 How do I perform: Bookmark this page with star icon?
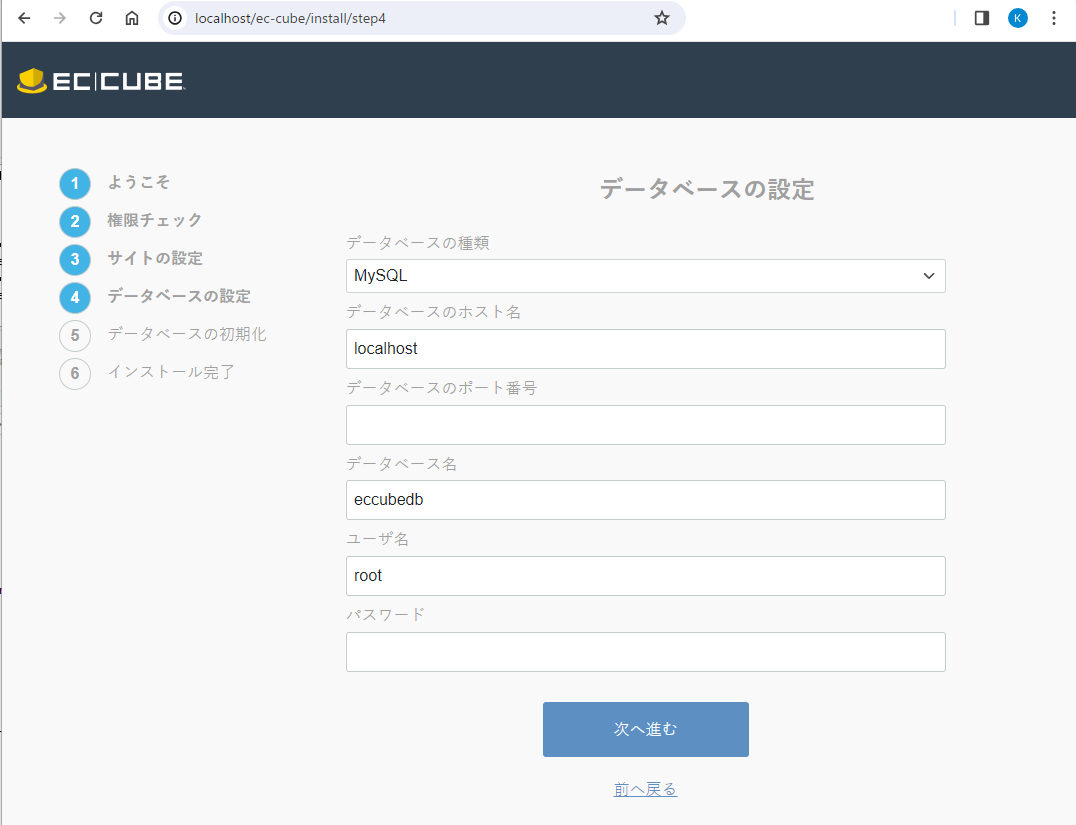coord(661,18)
